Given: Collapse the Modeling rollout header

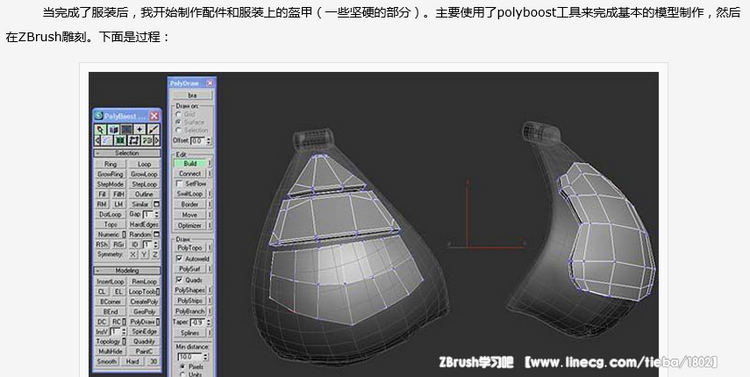Looking at the screenshot, I should click(127, 271).
